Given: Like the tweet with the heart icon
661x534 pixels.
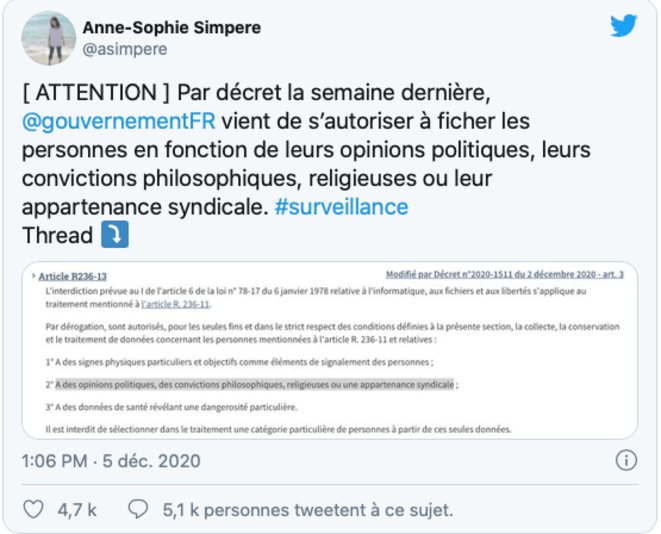Looking at the screenshot, I should click(x=34, y=509).
